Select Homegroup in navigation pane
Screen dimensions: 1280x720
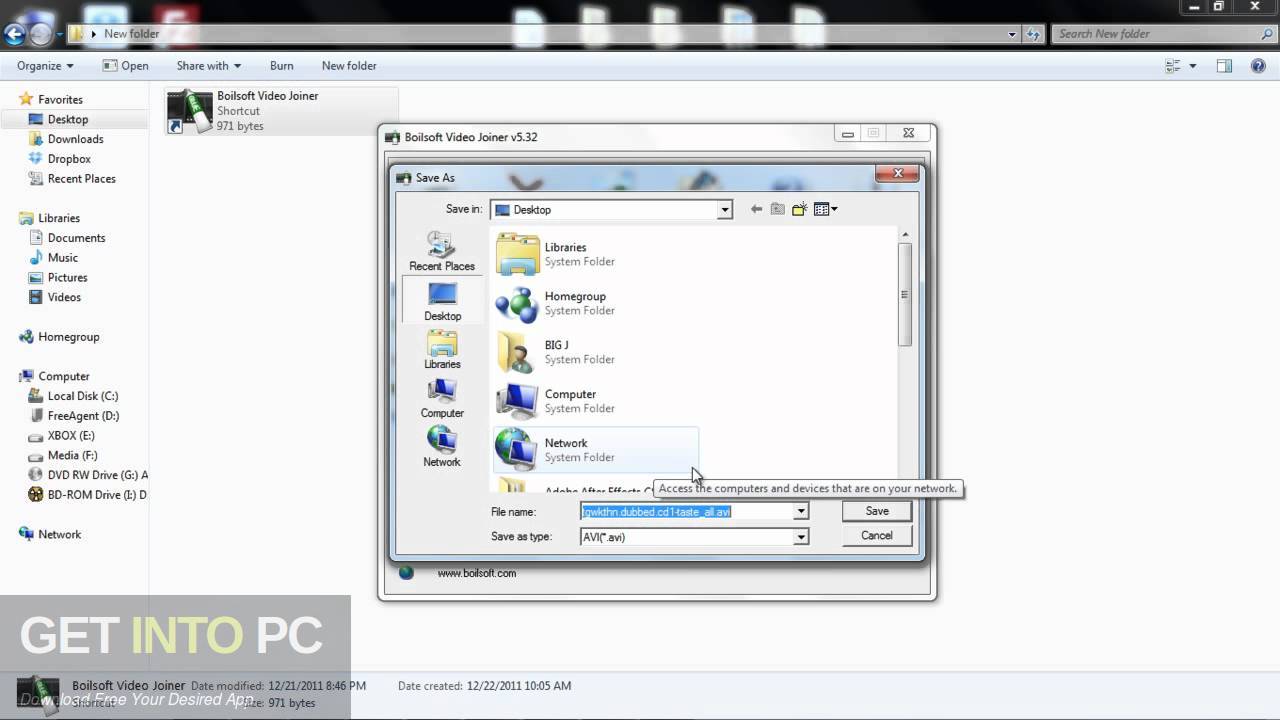[x=68, y=337]
